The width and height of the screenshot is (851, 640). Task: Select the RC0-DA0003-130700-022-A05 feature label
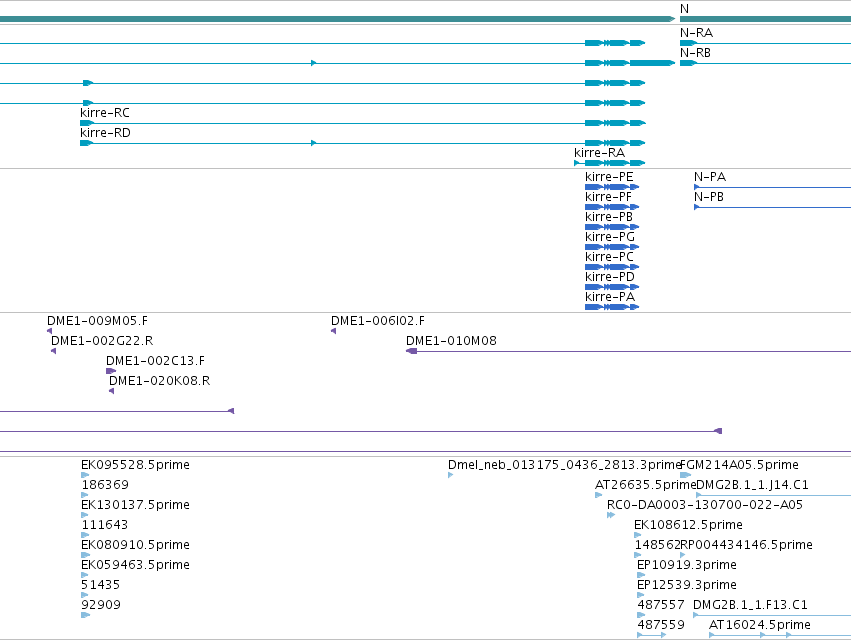click(704, 504)
